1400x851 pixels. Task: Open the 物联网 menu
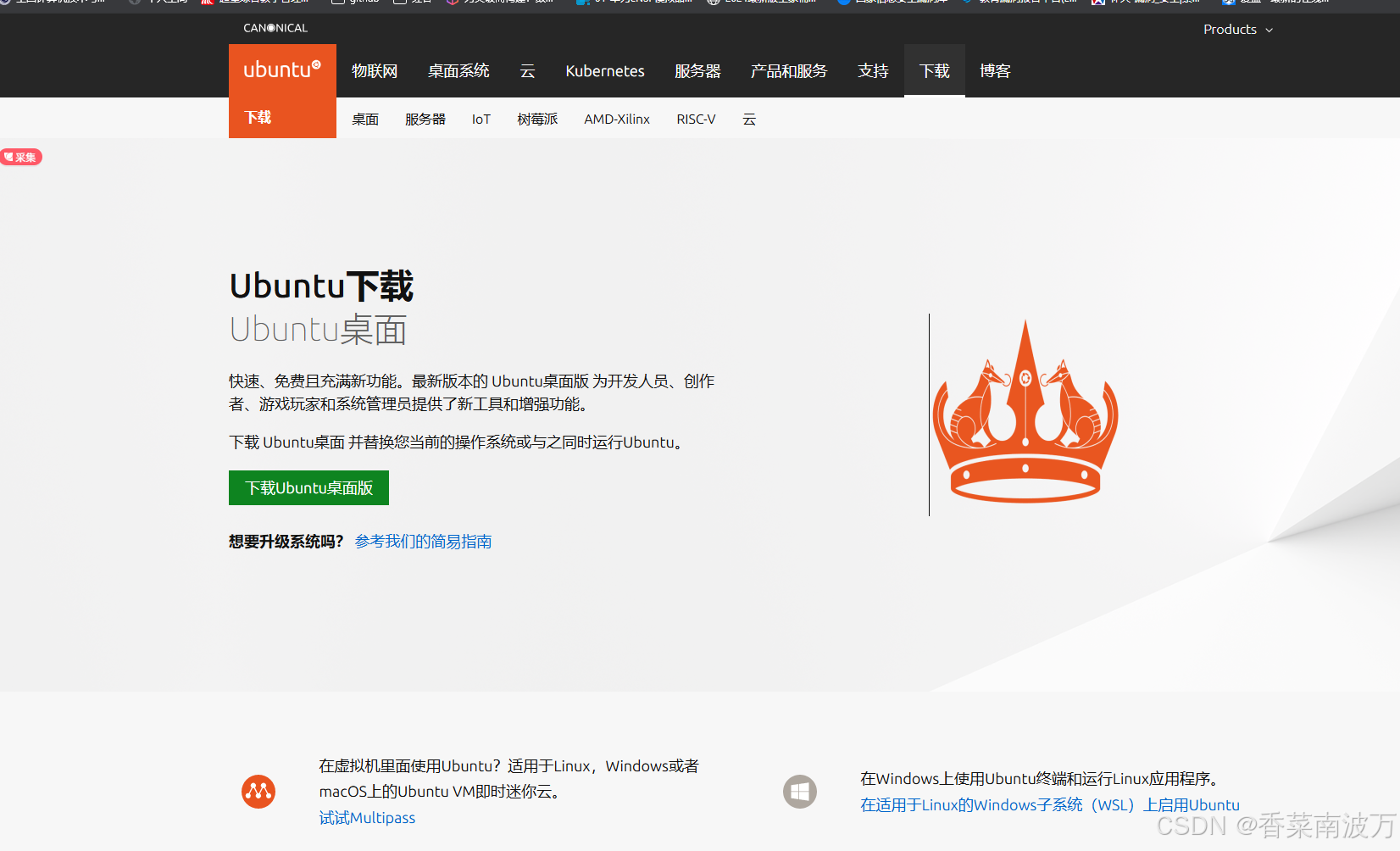(x=375, y=71)
